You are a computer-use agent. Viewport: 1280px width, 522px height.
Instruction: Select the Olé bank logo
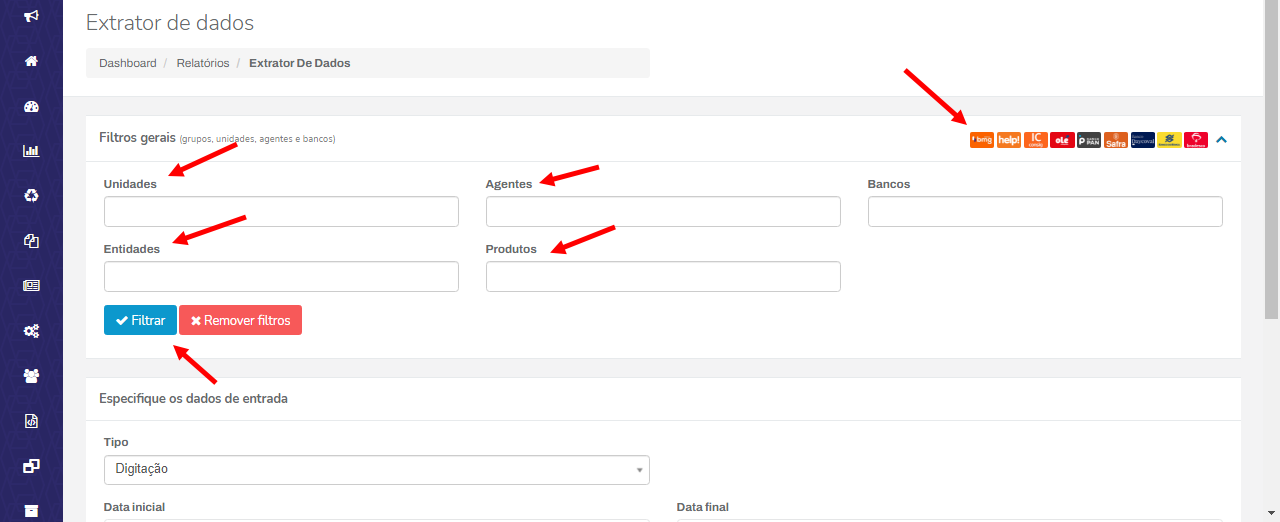[x=1062, y=140]
